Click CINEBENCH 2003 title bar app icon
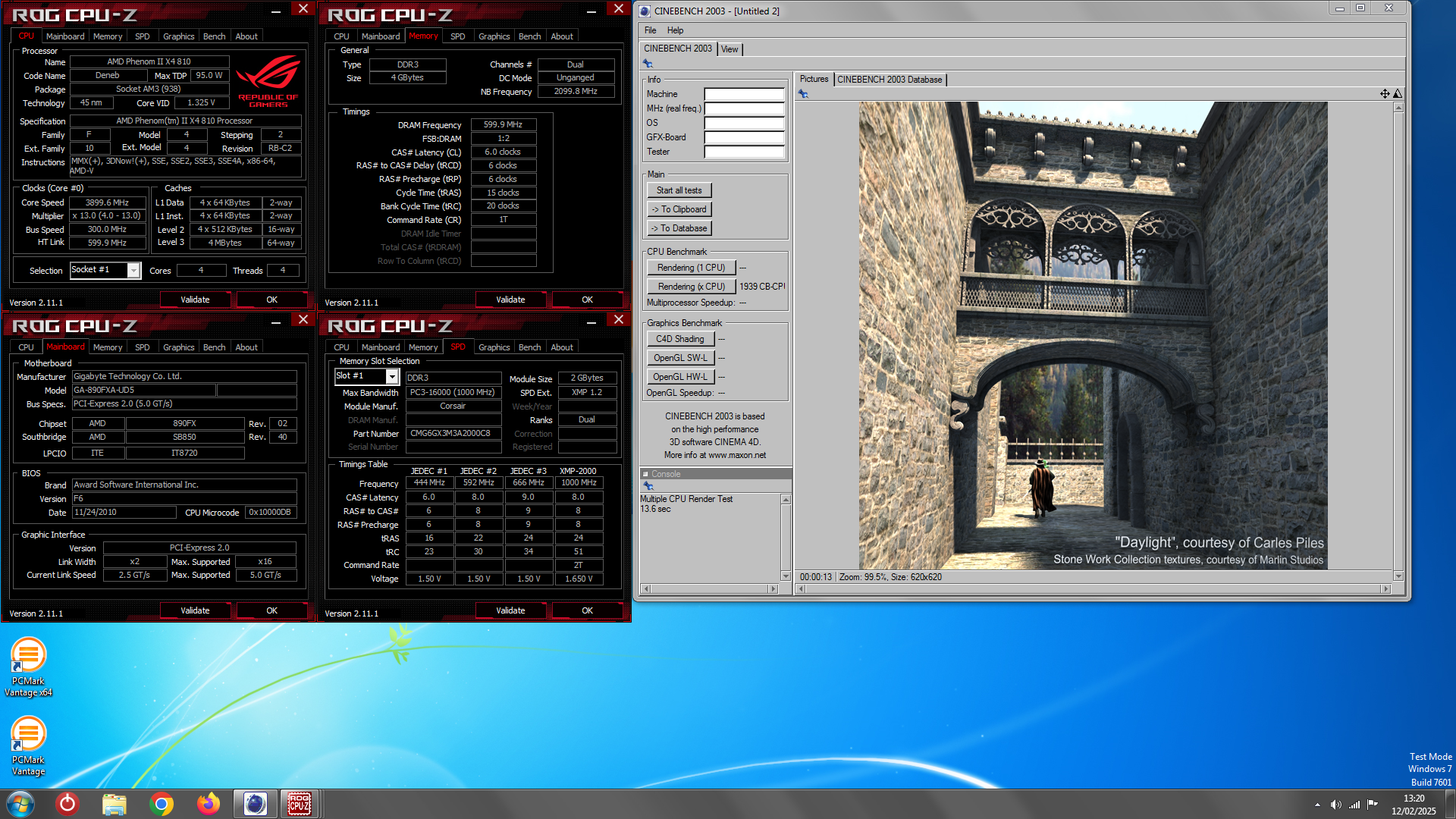The image size is (1456, 819). coord(645,11)
